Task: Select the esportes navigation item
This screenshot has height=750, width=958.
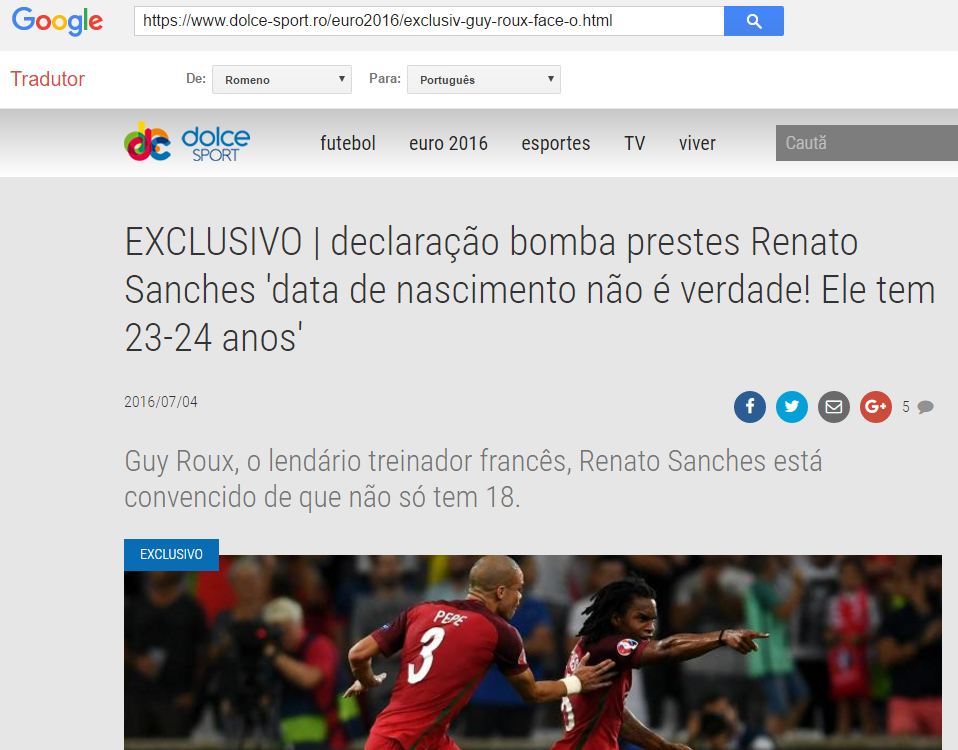Action: click(x=555, y=143)
